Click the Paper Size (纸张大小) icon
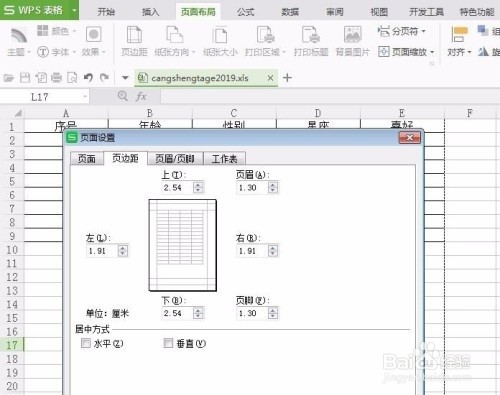The height and width of the screenshot is (395, 500). point(220,35)
